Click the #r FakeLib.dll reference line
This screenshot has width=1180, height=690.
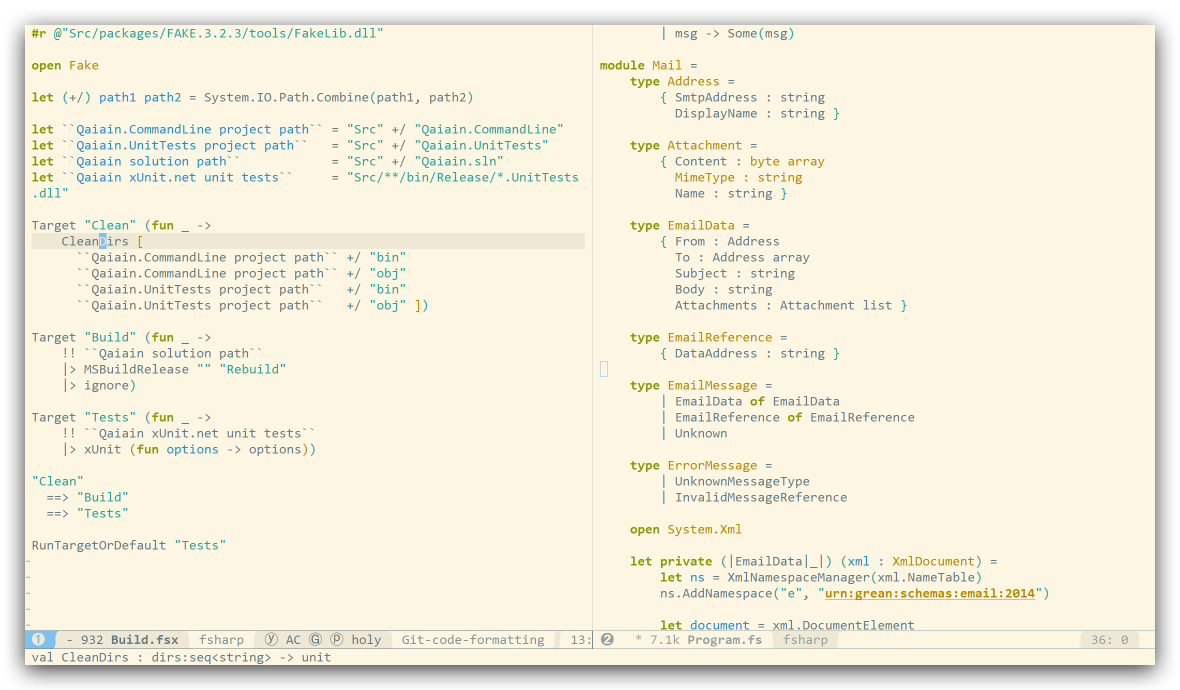[x=208, y=33]
